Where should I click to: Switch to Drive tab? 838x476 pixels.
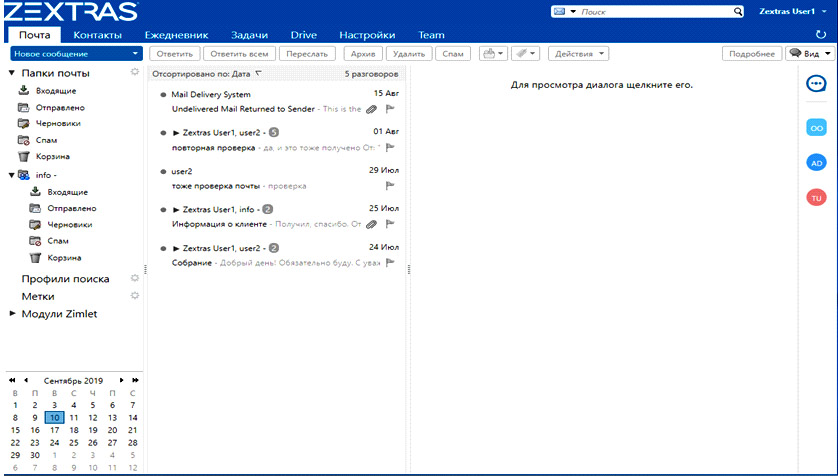(x=304, y=35)
